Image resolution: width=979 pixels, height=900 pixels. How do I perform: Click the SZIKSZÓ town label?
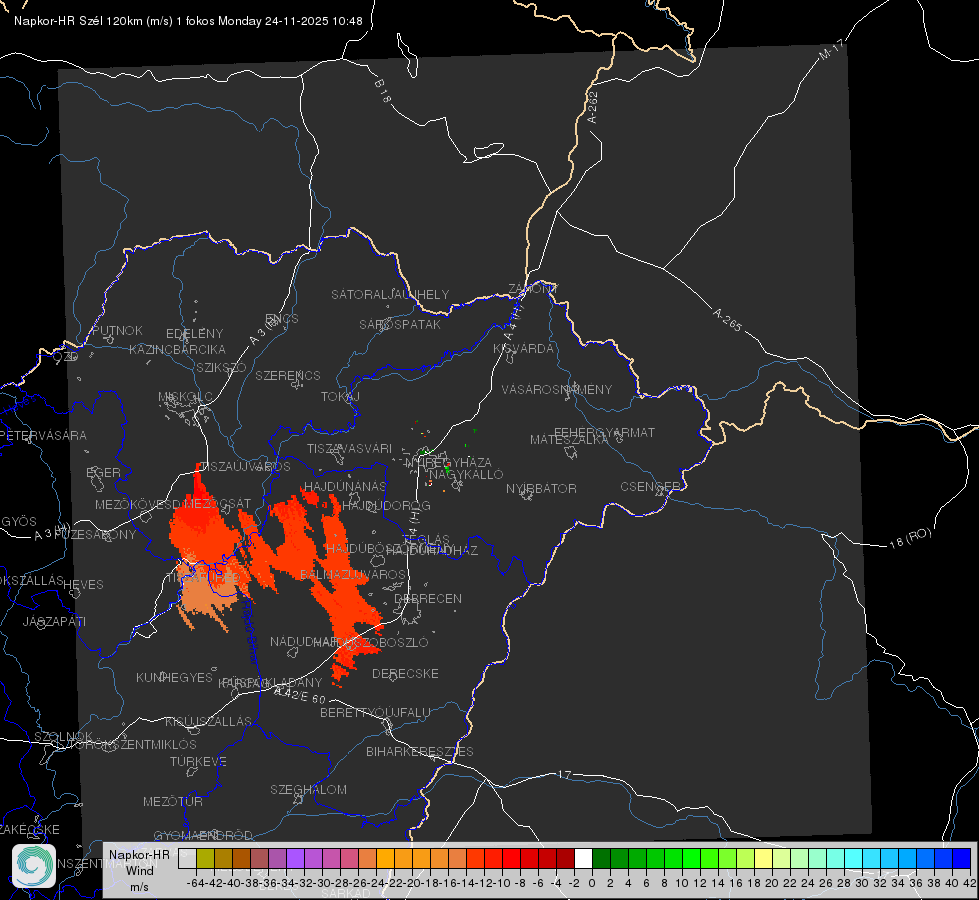tap(222, 367)
